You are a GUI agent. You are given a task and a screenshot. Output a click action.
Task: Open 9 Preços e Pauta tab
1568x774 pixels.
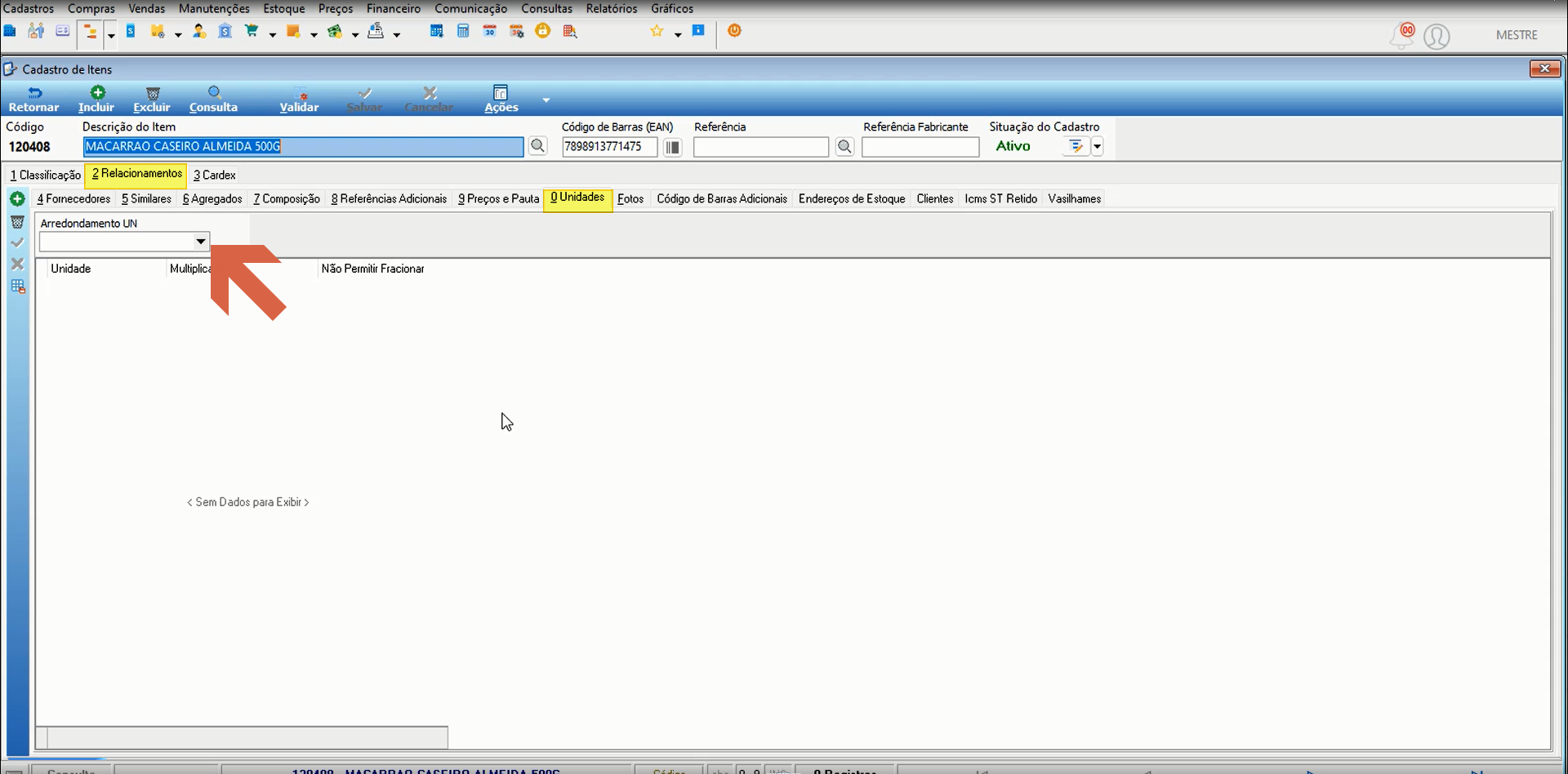point(499,198)
